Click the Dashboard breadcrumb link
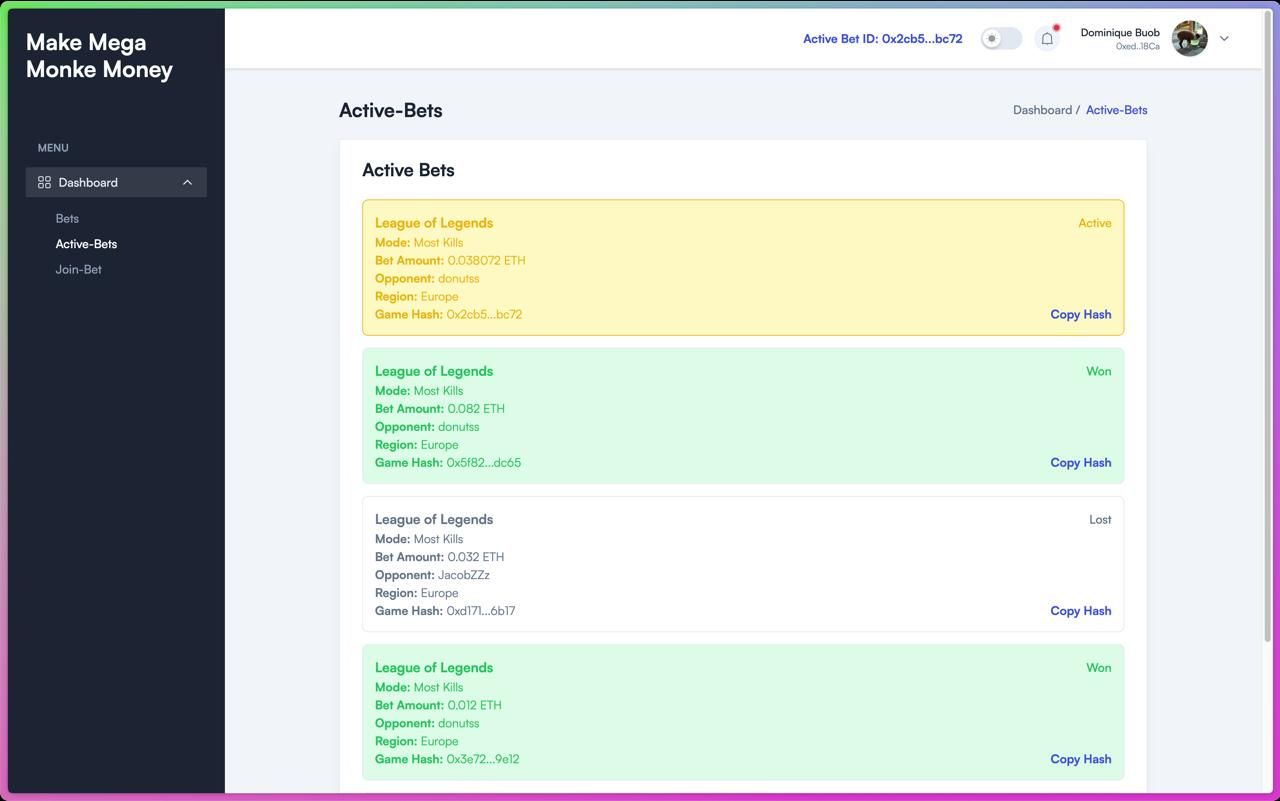Image resolution: width=1280 pixels, height=801 pixels. (1042, 110)
